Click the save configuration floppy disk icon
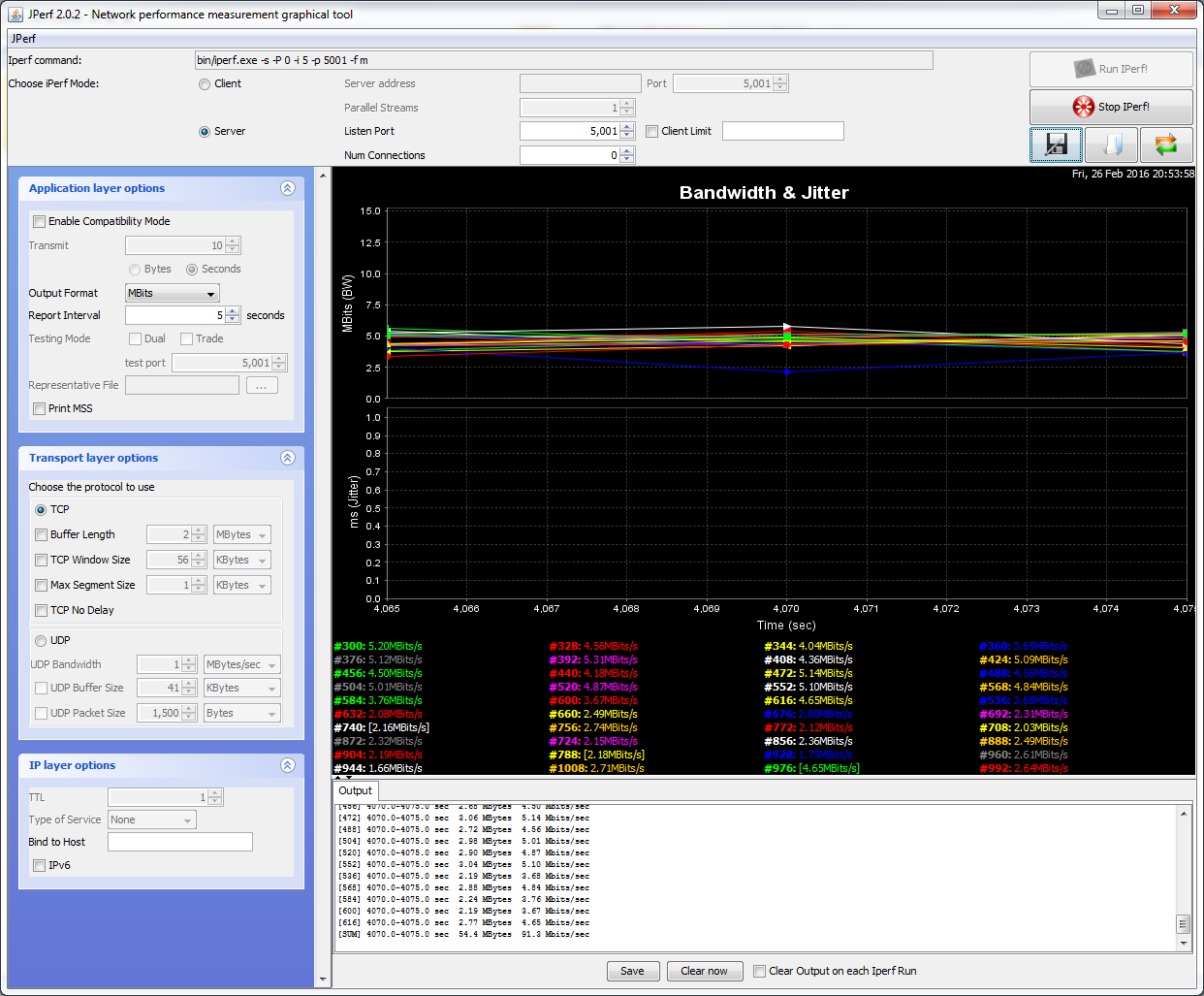Image resolution: width=1204 pixels, height=996 pixels. tap(1056, 145)
